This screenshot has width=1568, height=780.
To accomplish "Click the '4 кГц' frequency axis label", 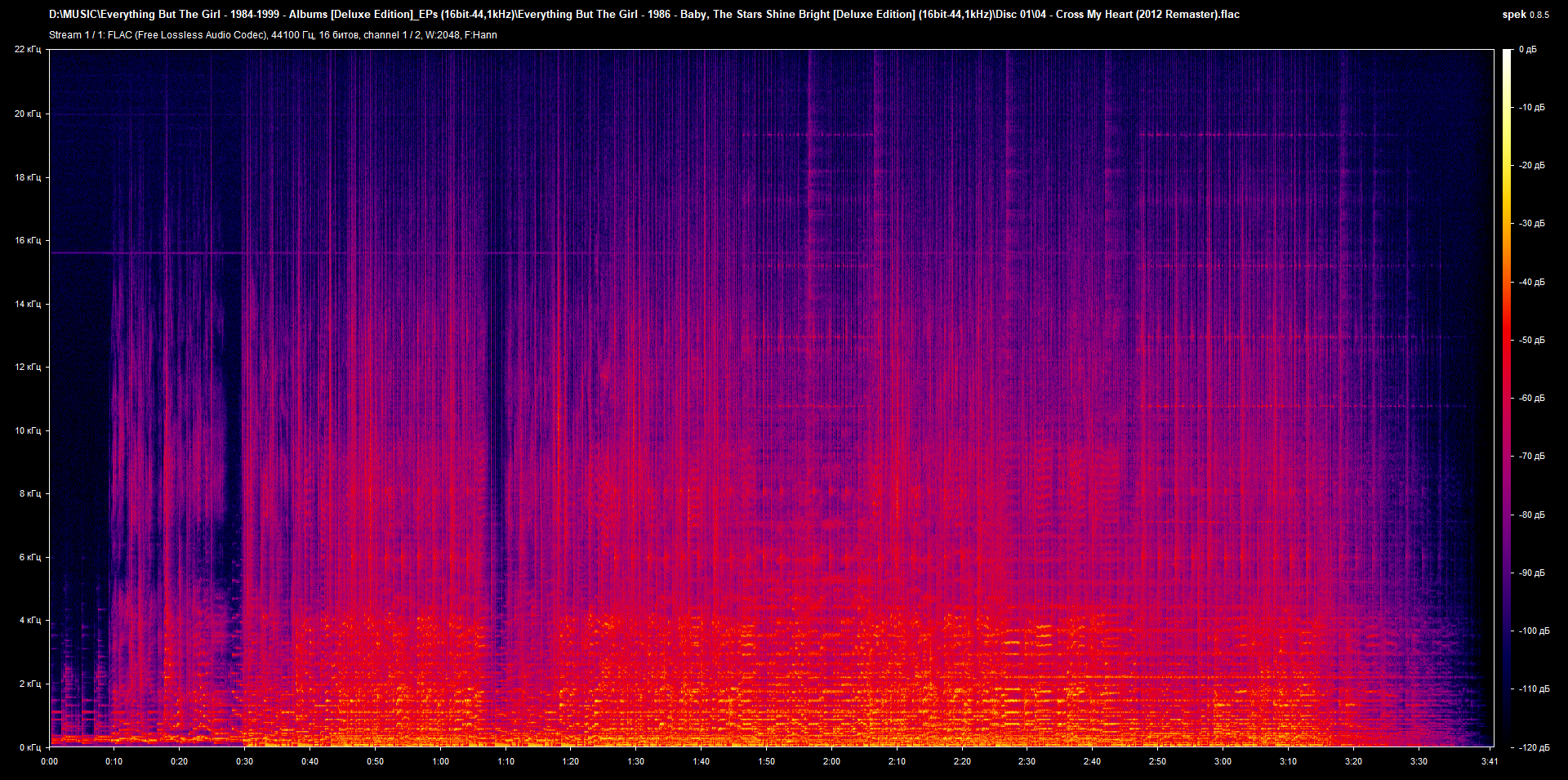I will click(30, 620).
